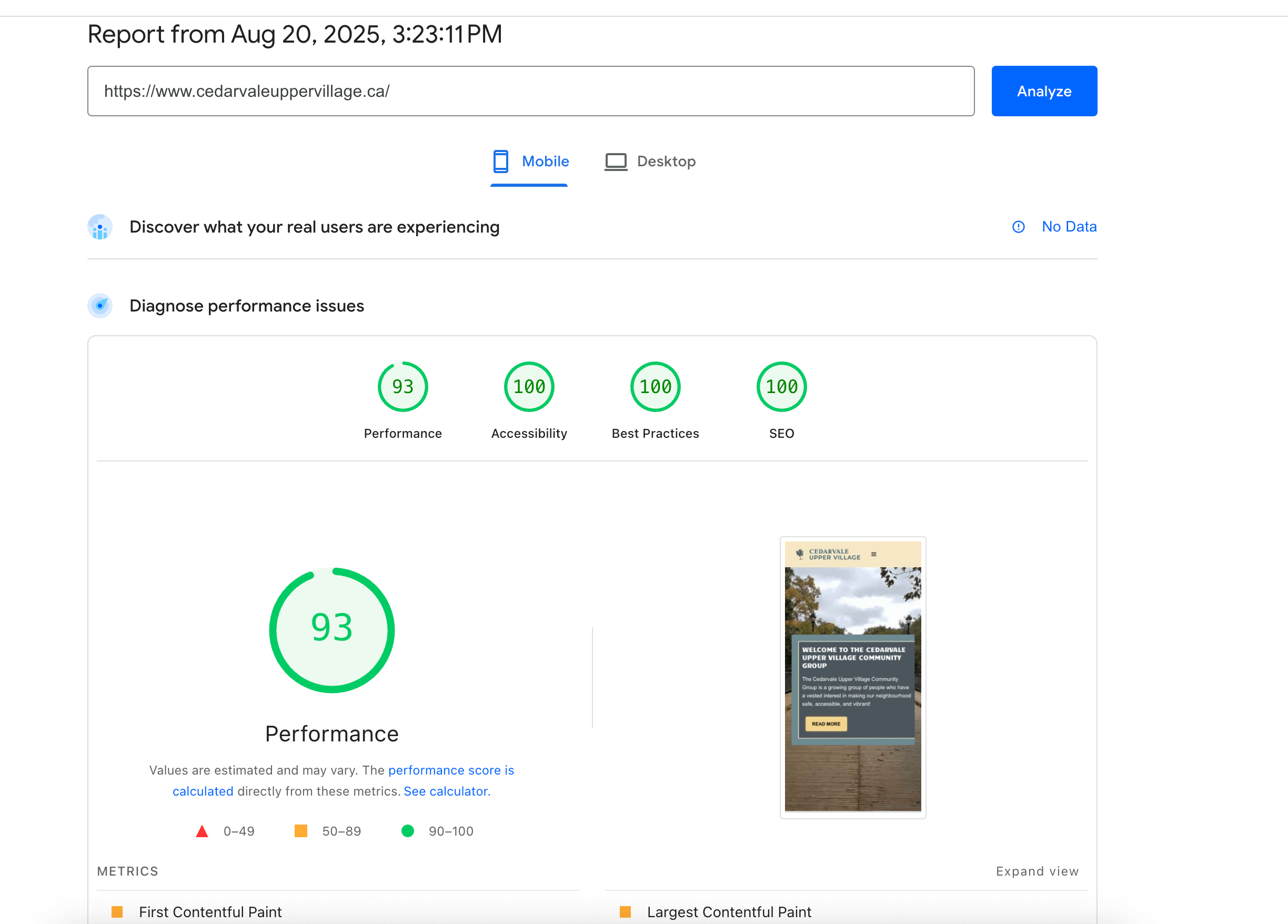Click the Best Practices label

[656, 433]
